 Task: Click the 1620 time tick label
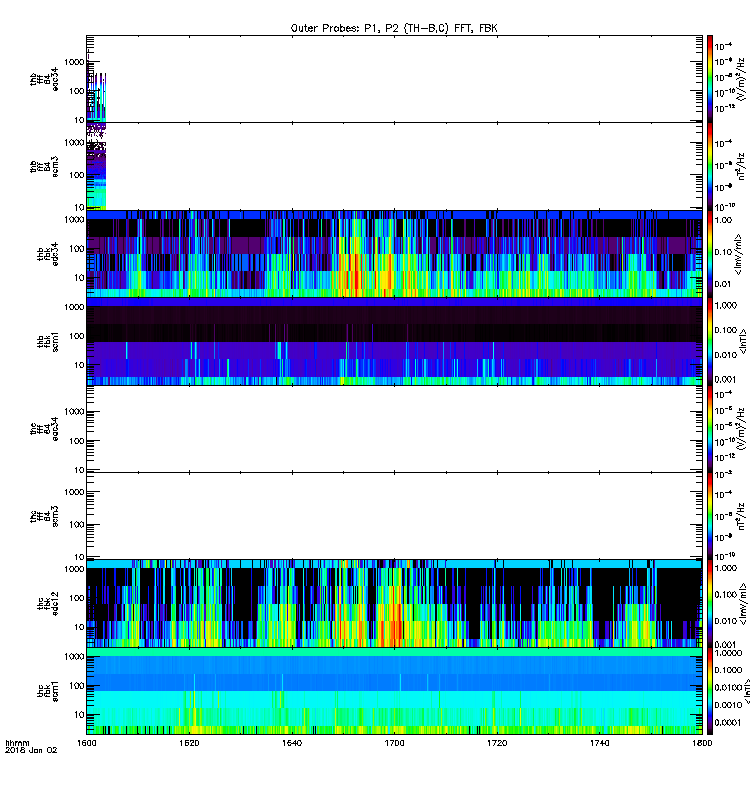189,743
